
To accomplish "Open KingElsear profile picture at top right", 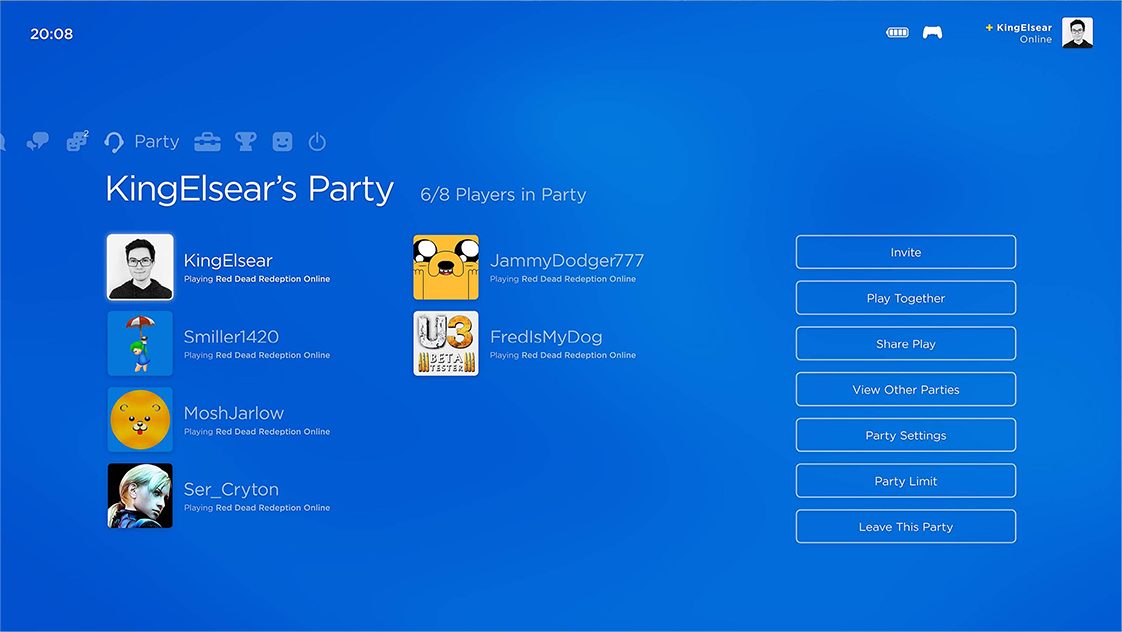I will click(1077, 33).
